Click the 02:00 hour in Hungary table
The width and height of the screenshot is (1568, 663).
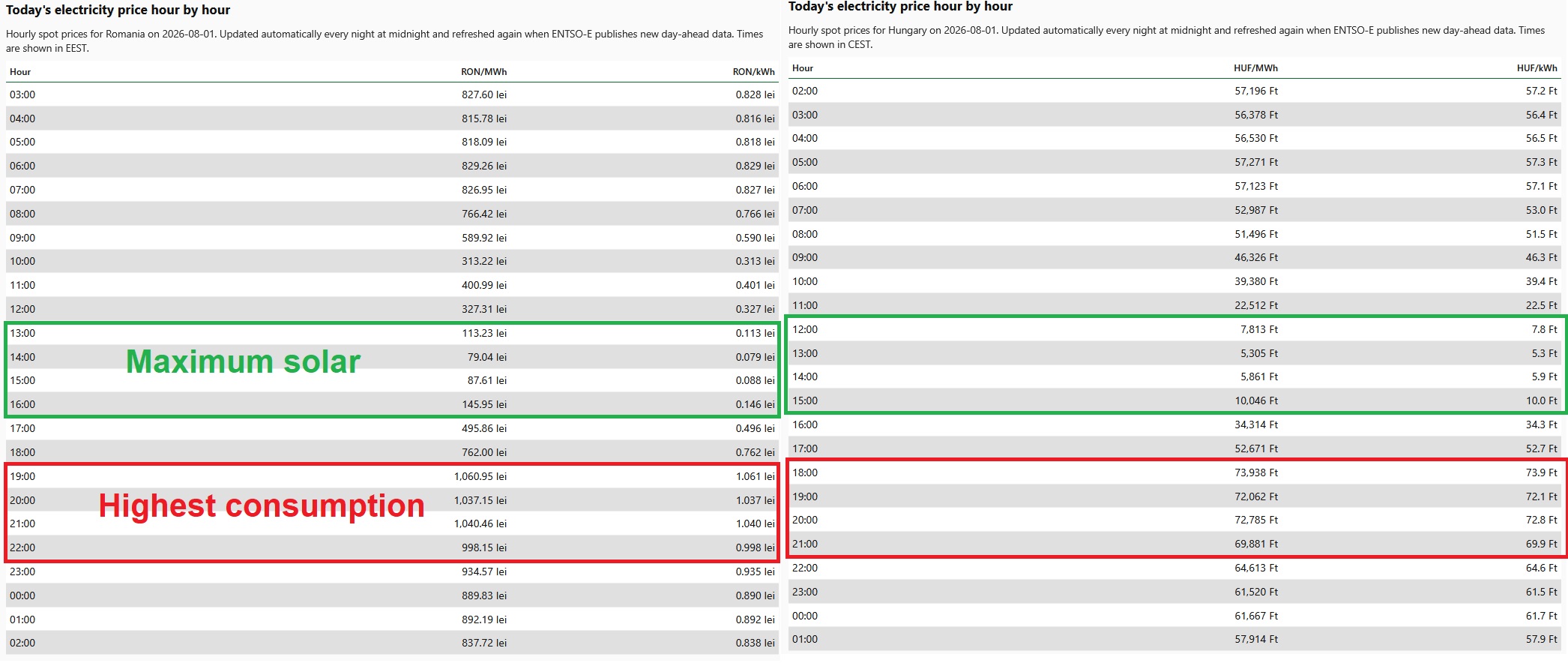(805, 91)
